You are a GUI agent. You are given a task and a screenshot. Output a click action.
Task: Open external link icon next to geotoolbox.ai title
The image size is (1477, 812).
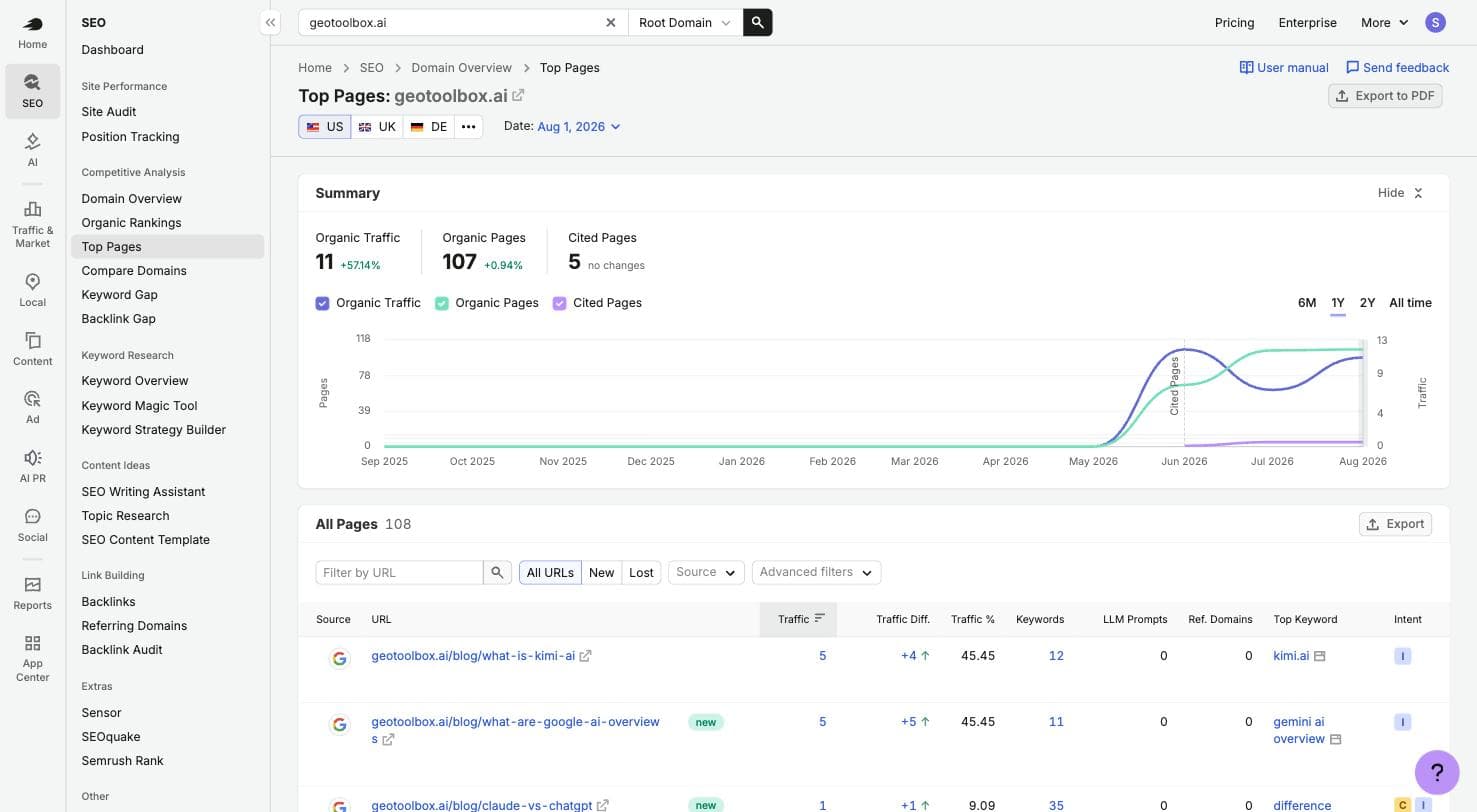tap(518, 96)
